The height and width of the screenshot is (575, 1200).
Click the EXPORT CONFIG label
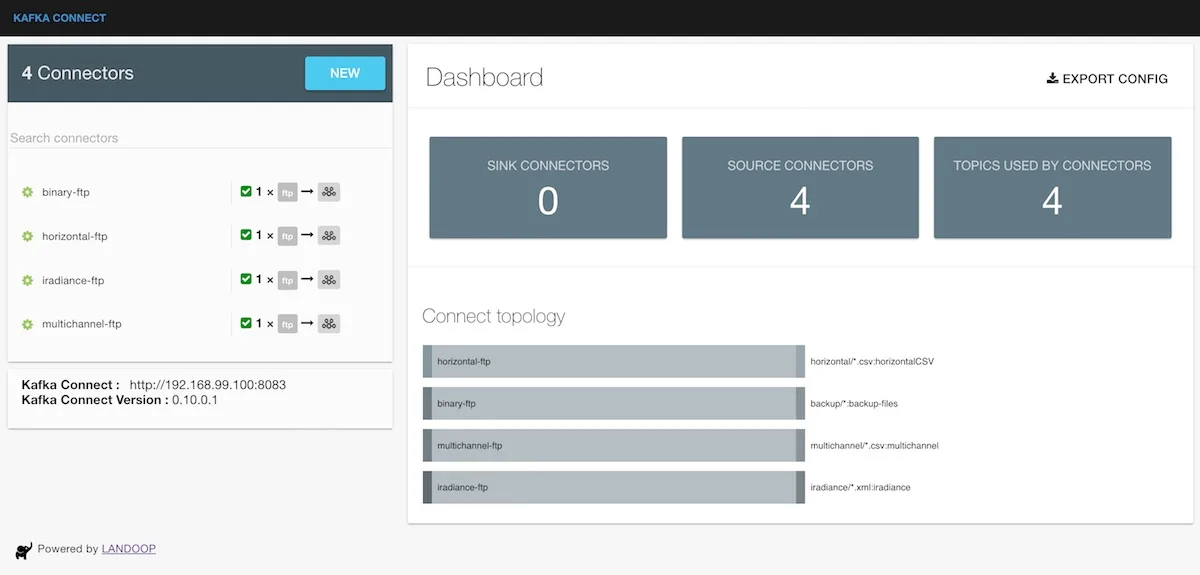(x=1115, y=78)
